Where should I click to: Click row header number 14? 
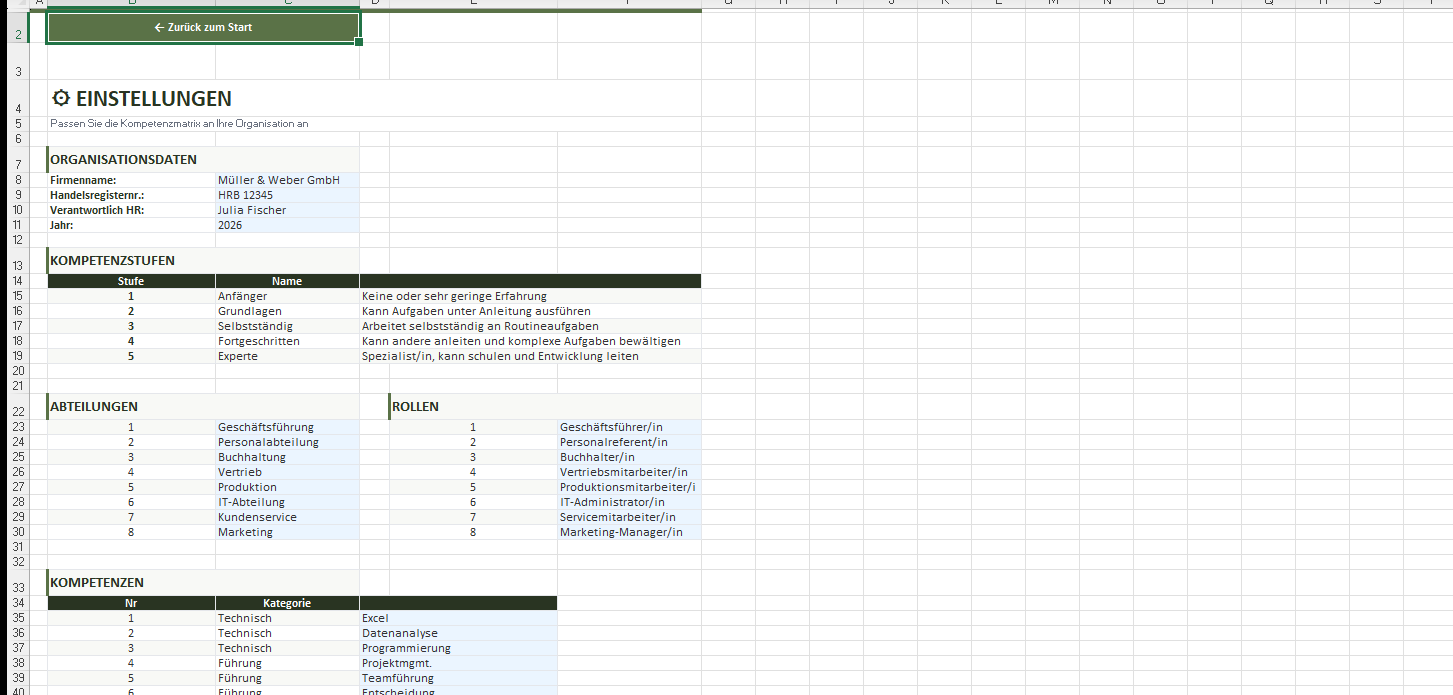coord(19,281)
